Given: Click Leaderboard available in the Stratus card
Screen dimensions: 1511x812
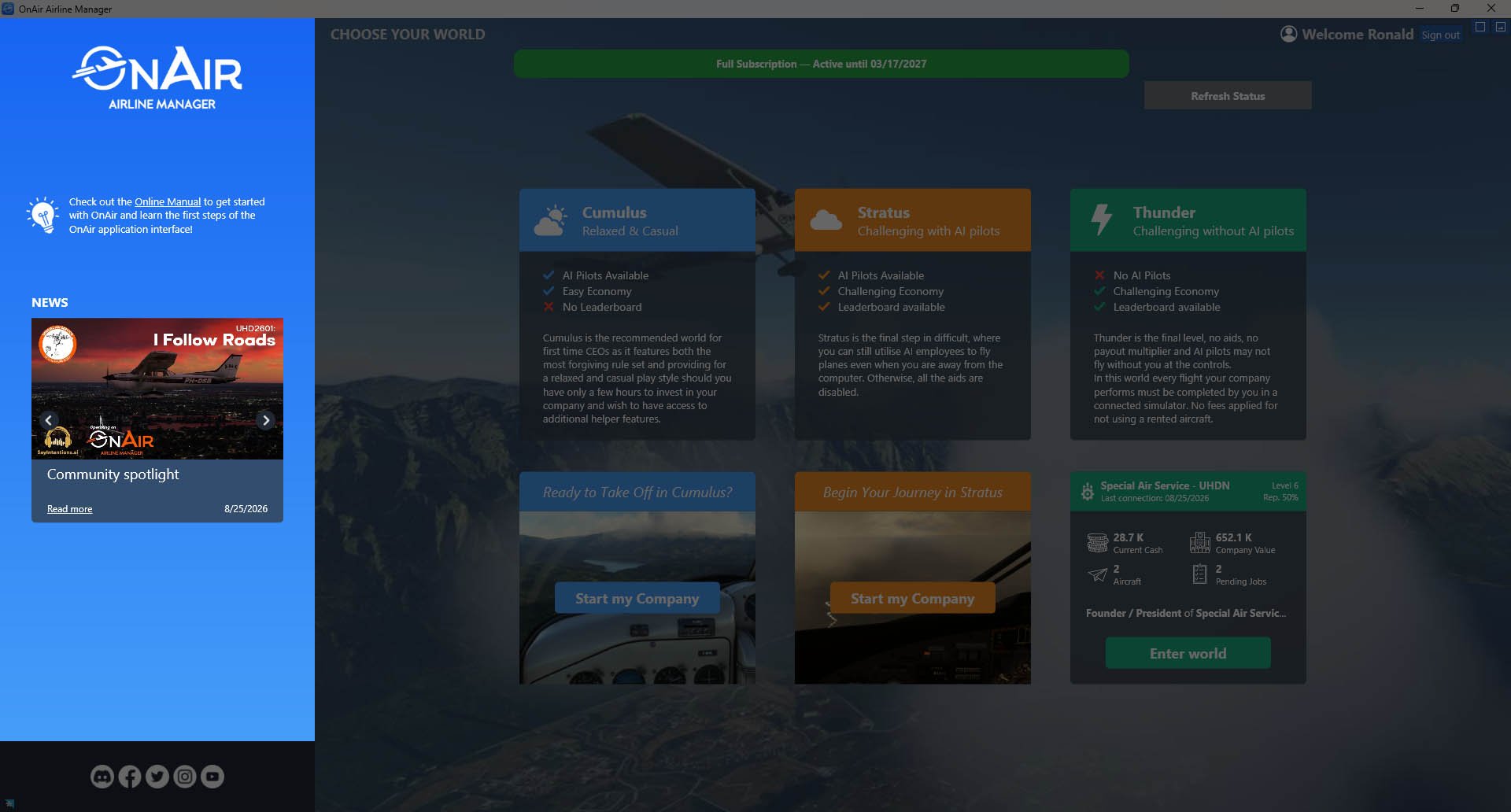Looking at the screenshot, I should (x=891, y=307).
